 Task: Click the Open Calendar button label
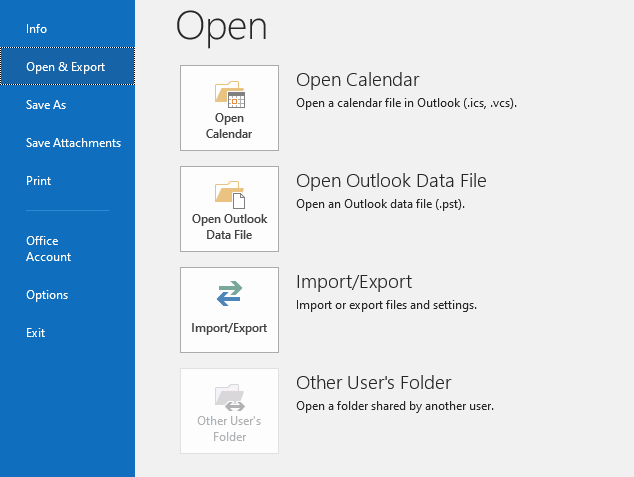pos(229,126)
